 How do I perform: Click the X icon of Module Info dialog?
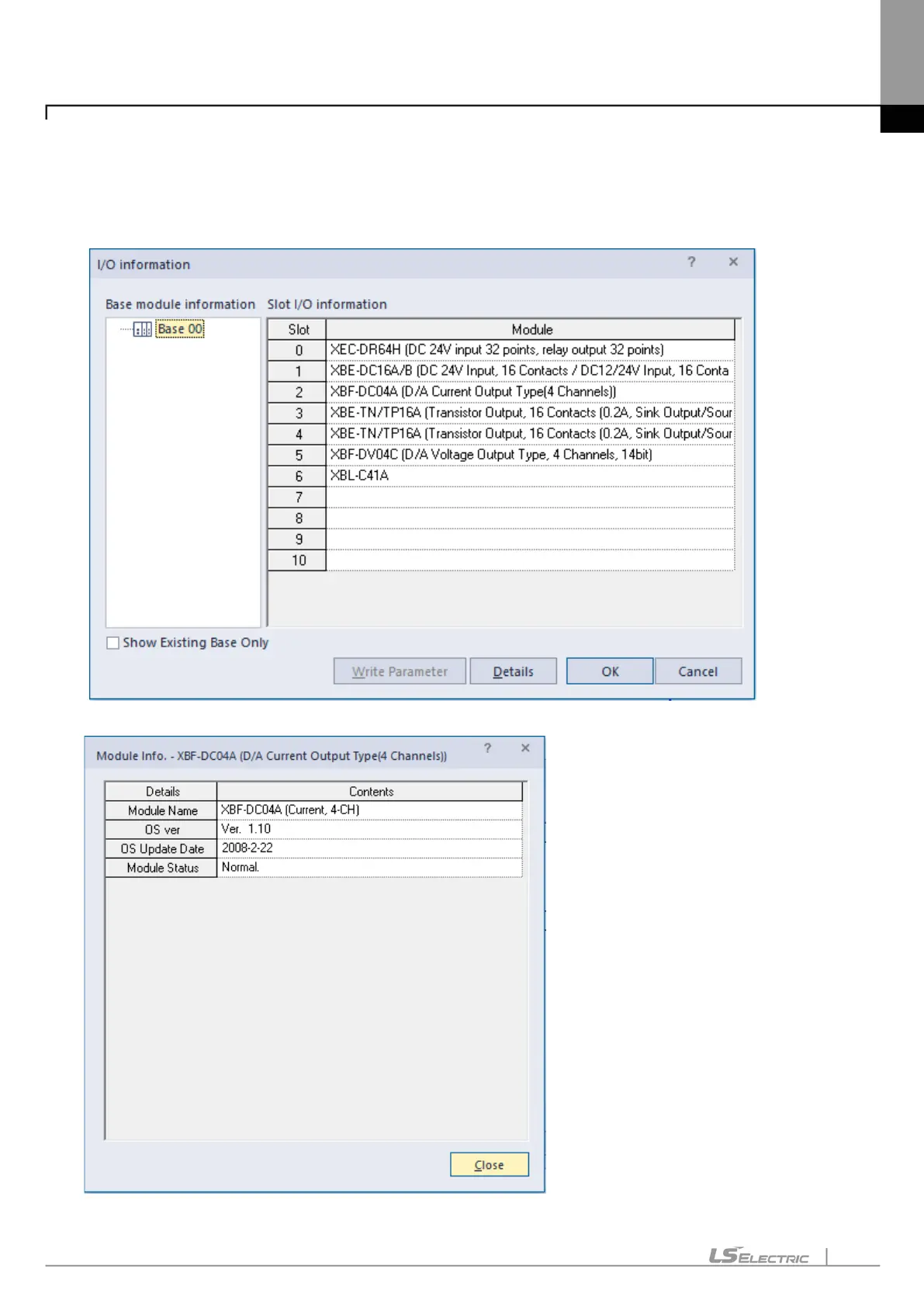coord(525,748)
